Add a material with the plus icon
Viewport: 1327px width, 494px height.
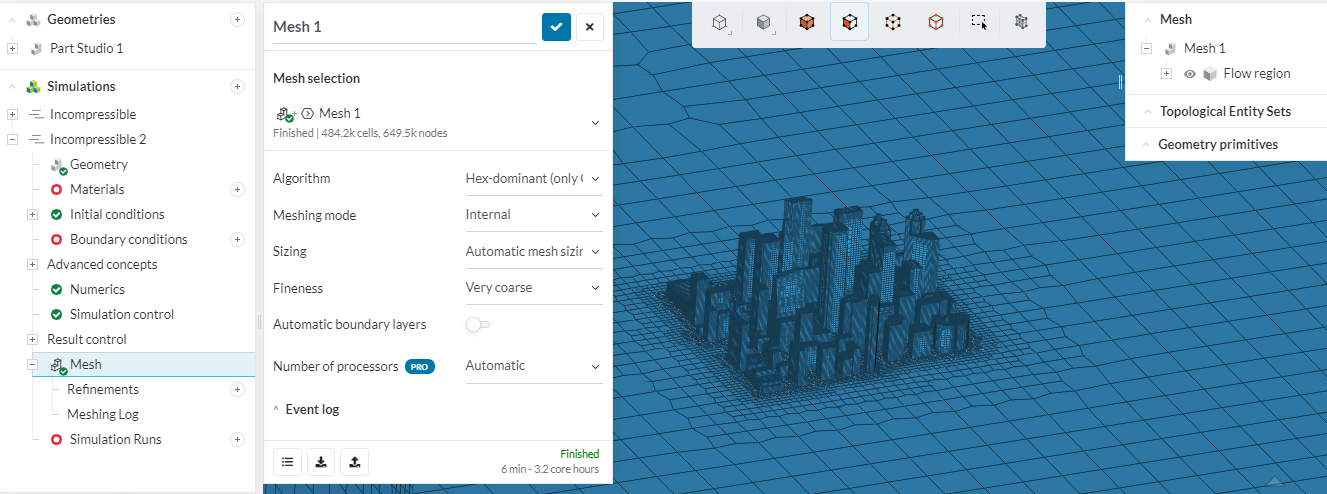pyautogui.click(x=237, y=189)
